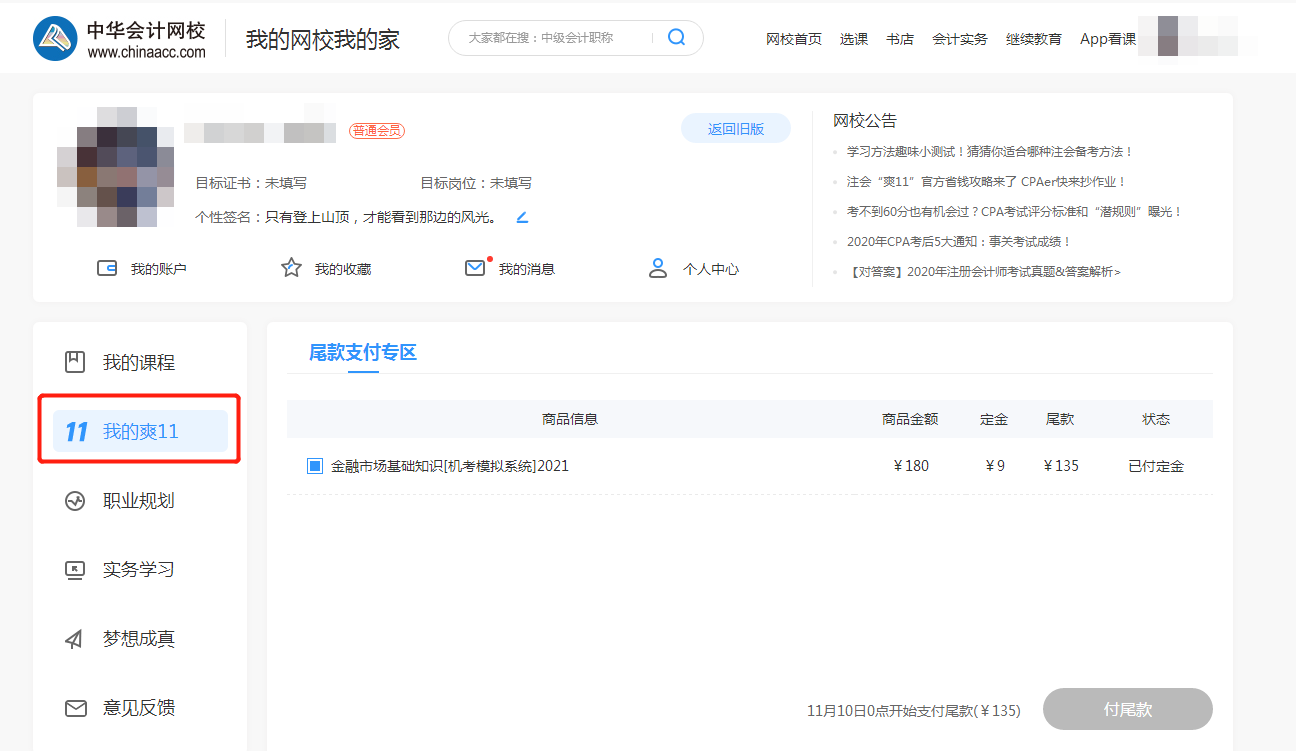This screenshot has width=1296, height=751.
Task: Select 继续教育 from the top menu
Action: [x=1034, y=39]
